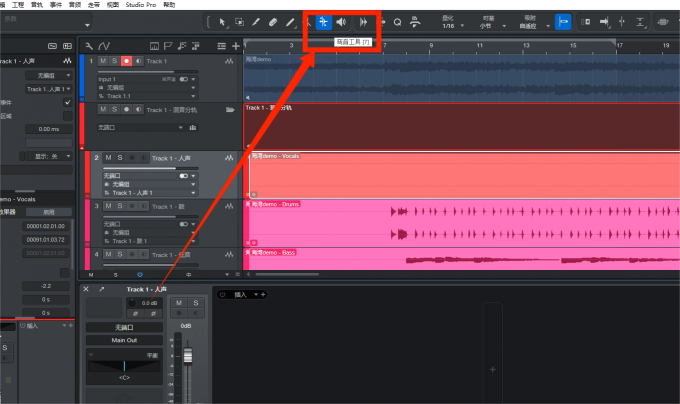The width and height of the screenshot is (680, 404).
Task: Click the detach arrow next to channel X
Action: (x=101, y=289)
